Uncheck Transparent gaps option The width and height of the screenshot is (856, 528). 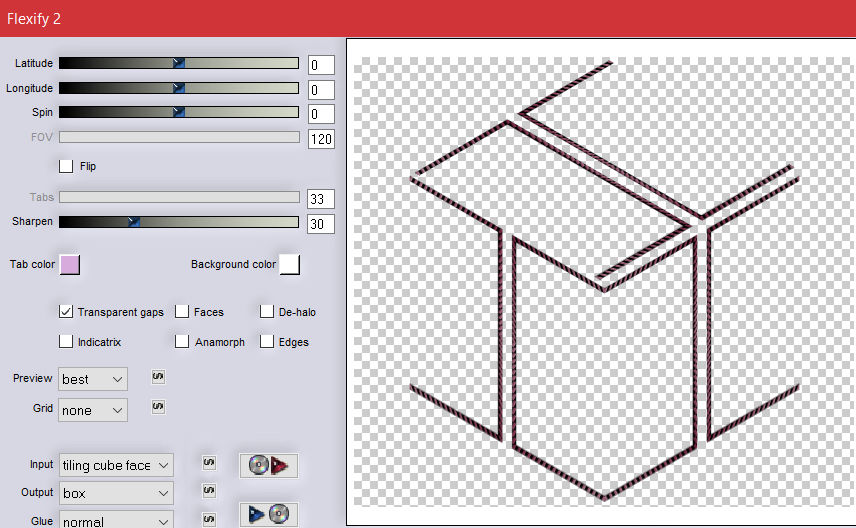[66, 312]
